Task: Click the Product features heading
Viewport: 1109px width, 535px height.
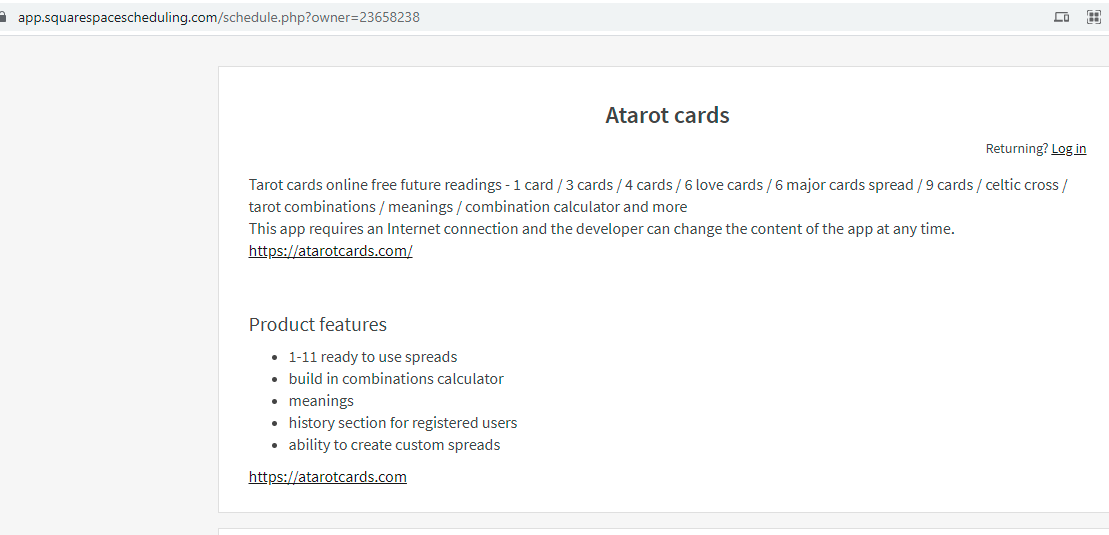Action: [x=317, y=324]
